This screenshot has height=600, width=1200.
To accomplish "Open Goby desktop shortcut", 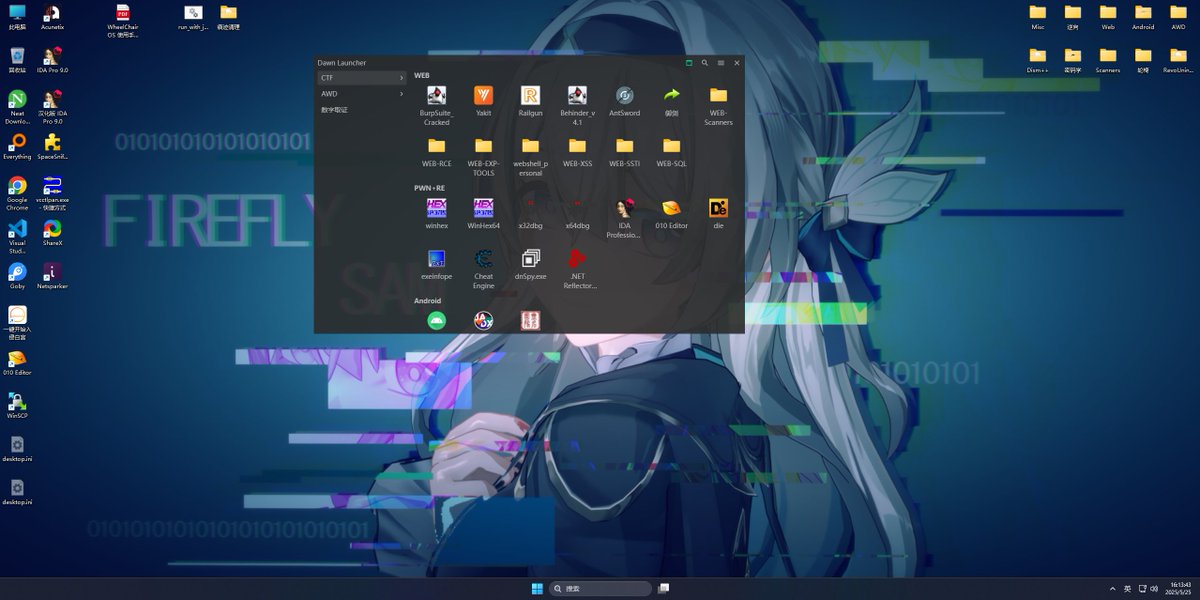I will pyautogui.click(x=17, y=275).
